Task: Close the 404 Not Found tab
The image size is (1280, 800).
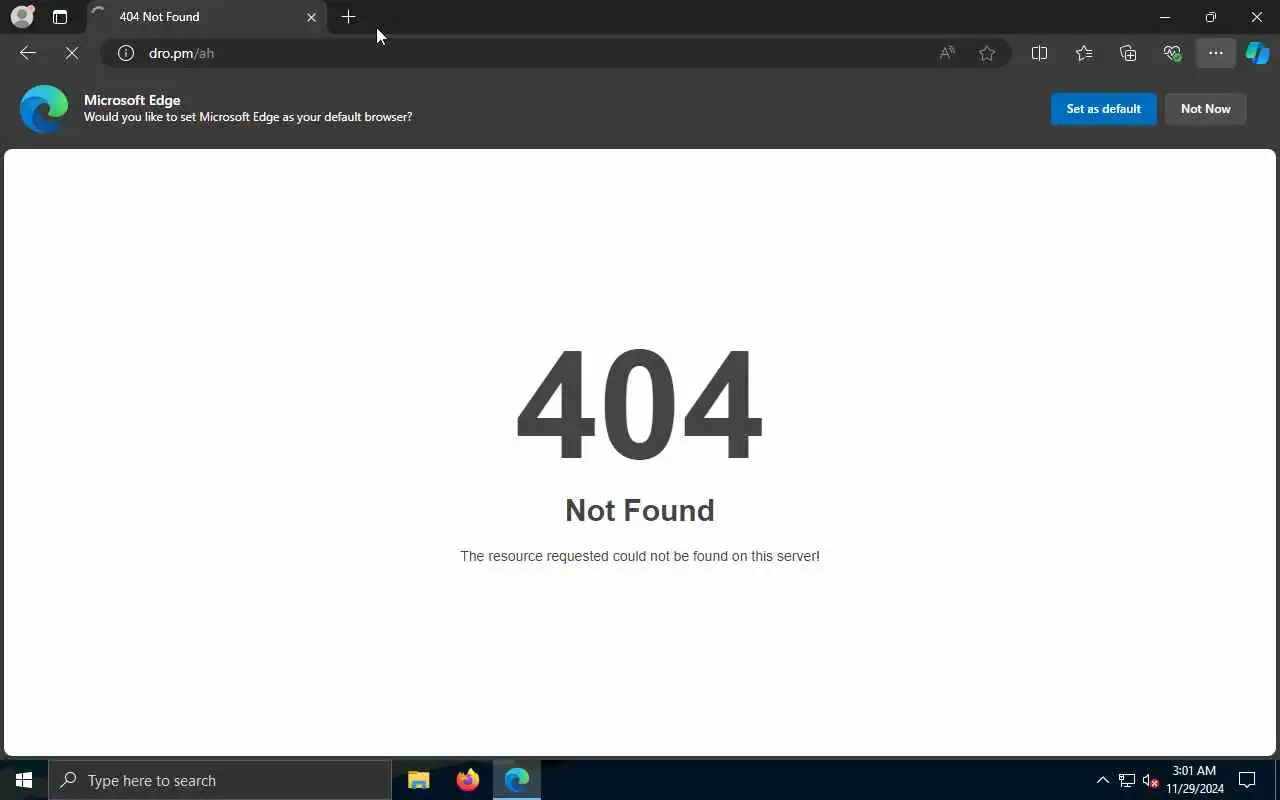Action: click(x=311, y=17)
